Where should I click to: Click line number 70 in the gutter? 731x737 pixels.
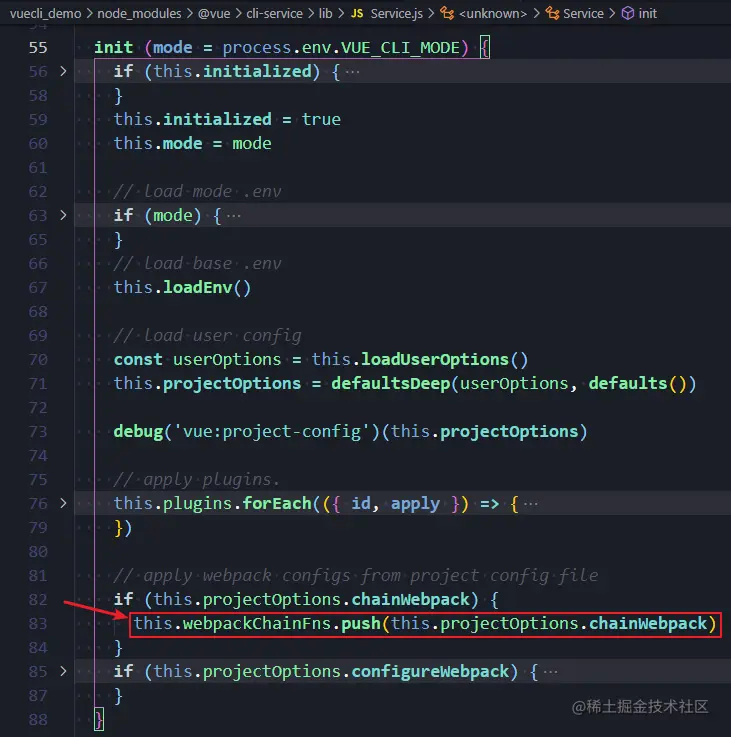point(38,360)
